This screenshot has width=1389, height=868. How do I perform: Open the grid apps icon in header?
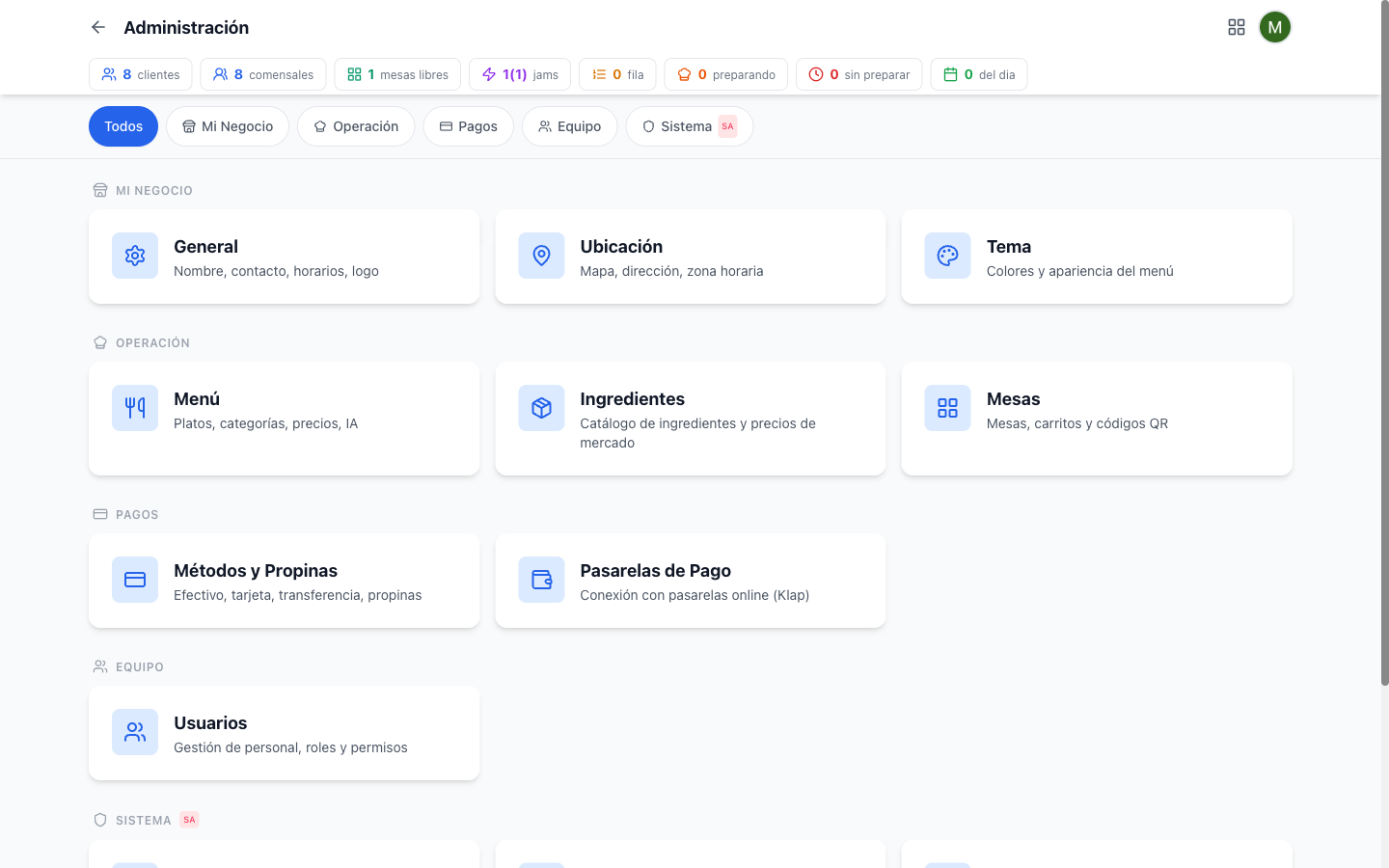click(x=1236, y=27)
